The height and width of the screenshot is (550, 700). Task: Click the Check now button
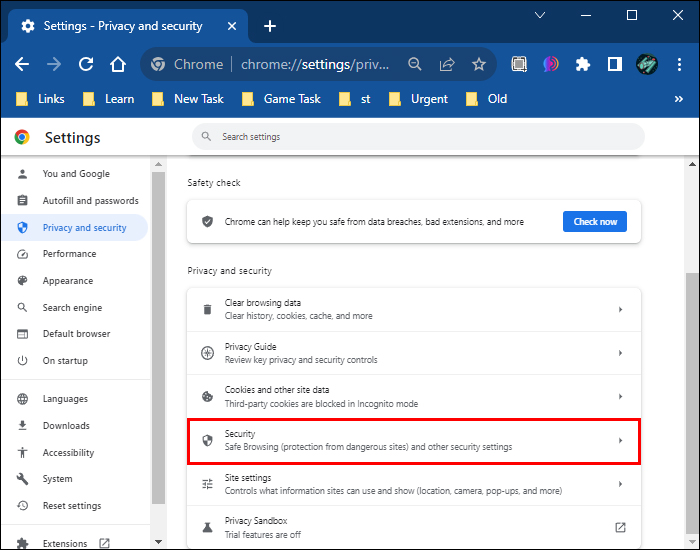[594, 221]
